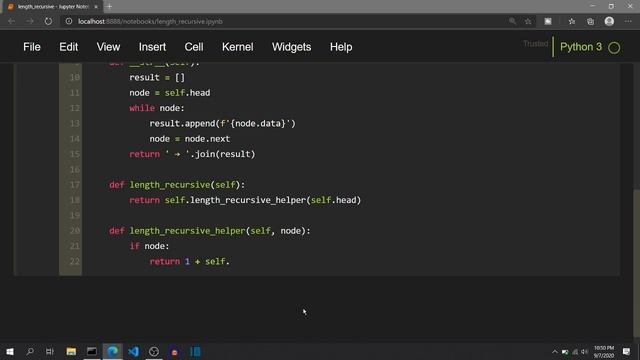Click the notebook vertical scrollbar thumb

pos(636,263)
